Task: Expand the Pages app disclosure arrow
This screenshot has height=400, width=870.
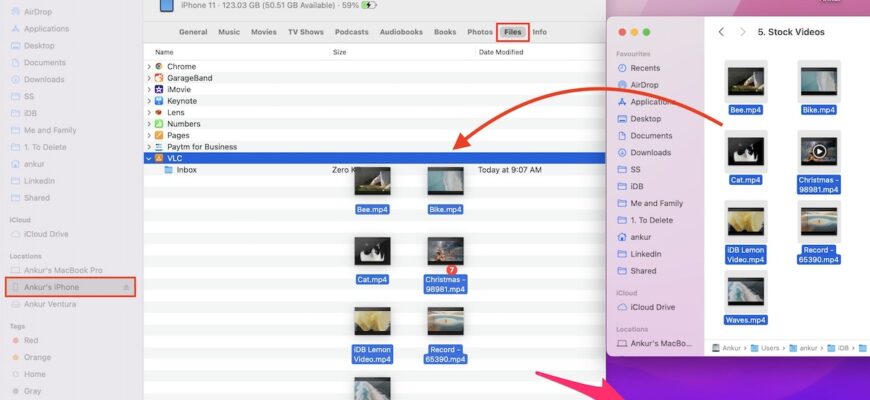Action: tap(149, 135)
